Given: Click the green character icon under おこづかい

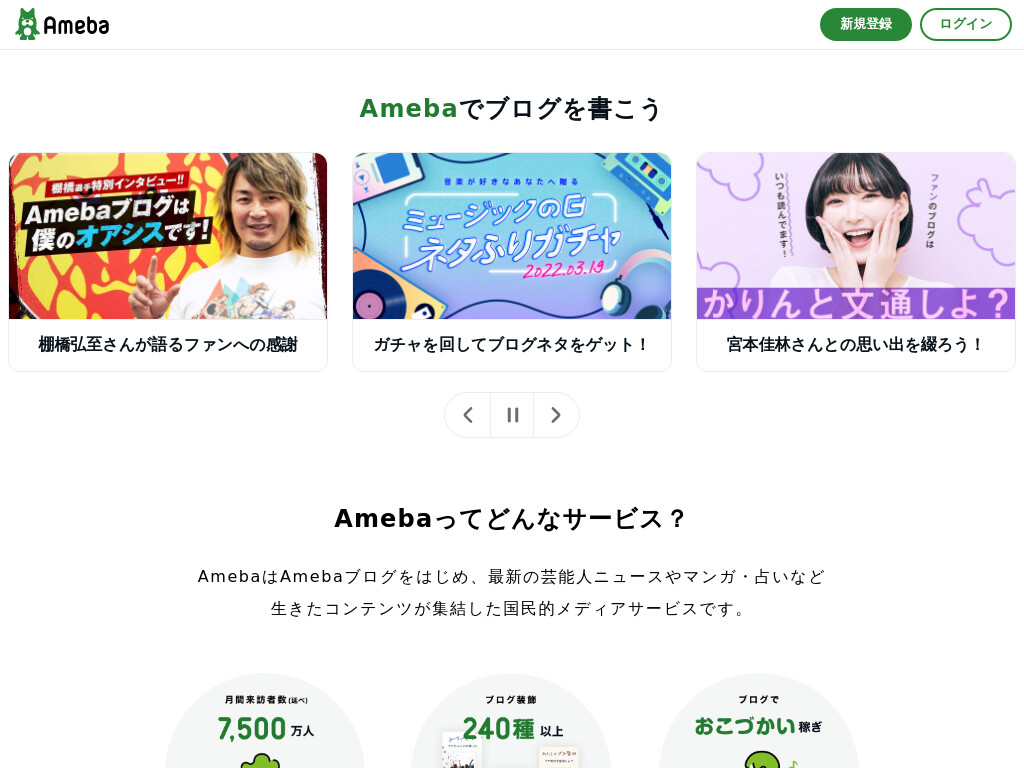Looking at the screenshot, I should click(x=765, y=760).
